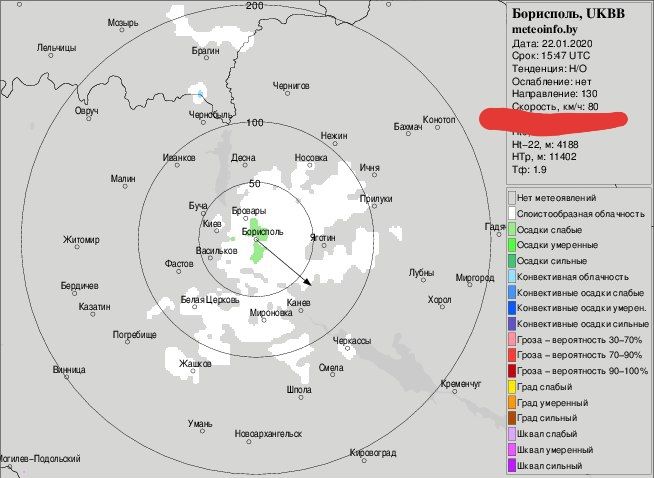Screen dimensions: 654x478
Task: Click the Прилуки city label
Action: pos(376,199)
